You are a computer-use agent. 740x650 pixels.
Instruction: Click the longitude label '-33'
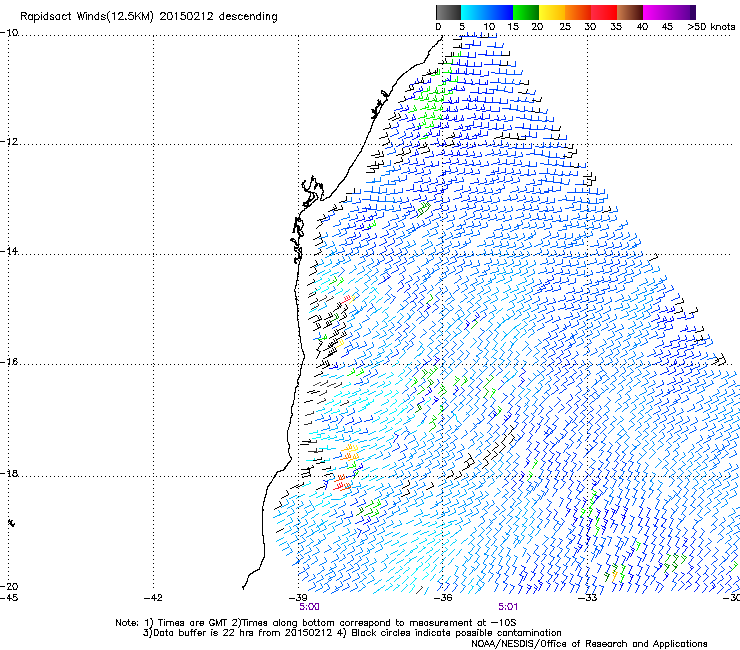[588, 598]
